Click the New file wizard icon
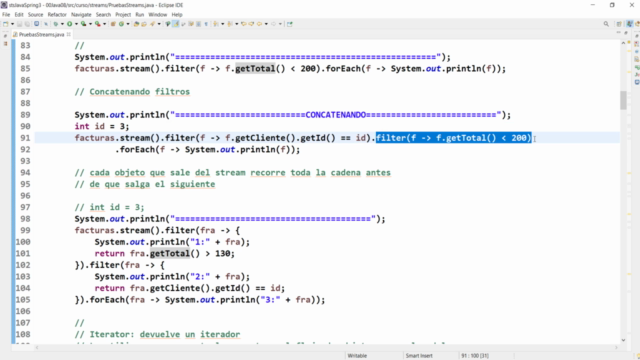 pyautogui.click(x=5, y=24)
